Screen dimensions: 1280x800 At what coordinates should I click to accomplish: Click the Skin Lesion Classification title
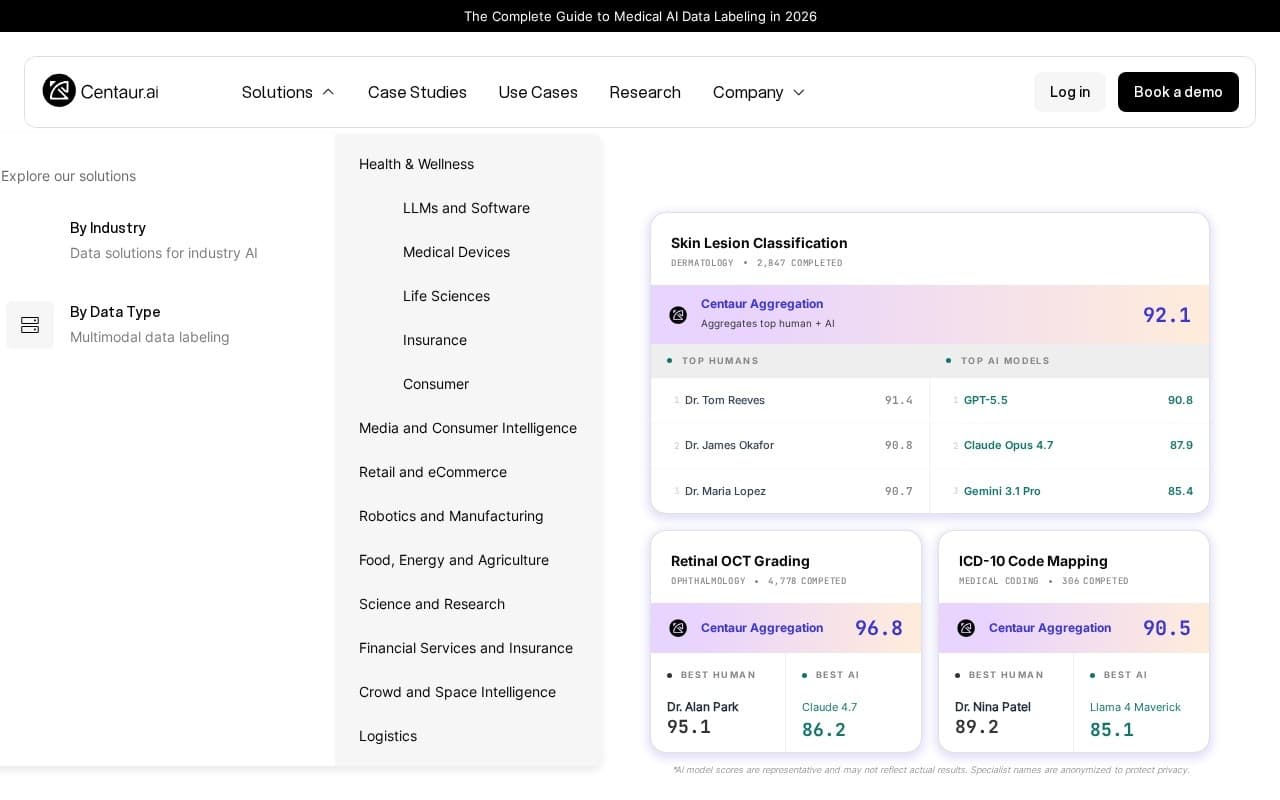pyautogui.click(x=759, y=243)
